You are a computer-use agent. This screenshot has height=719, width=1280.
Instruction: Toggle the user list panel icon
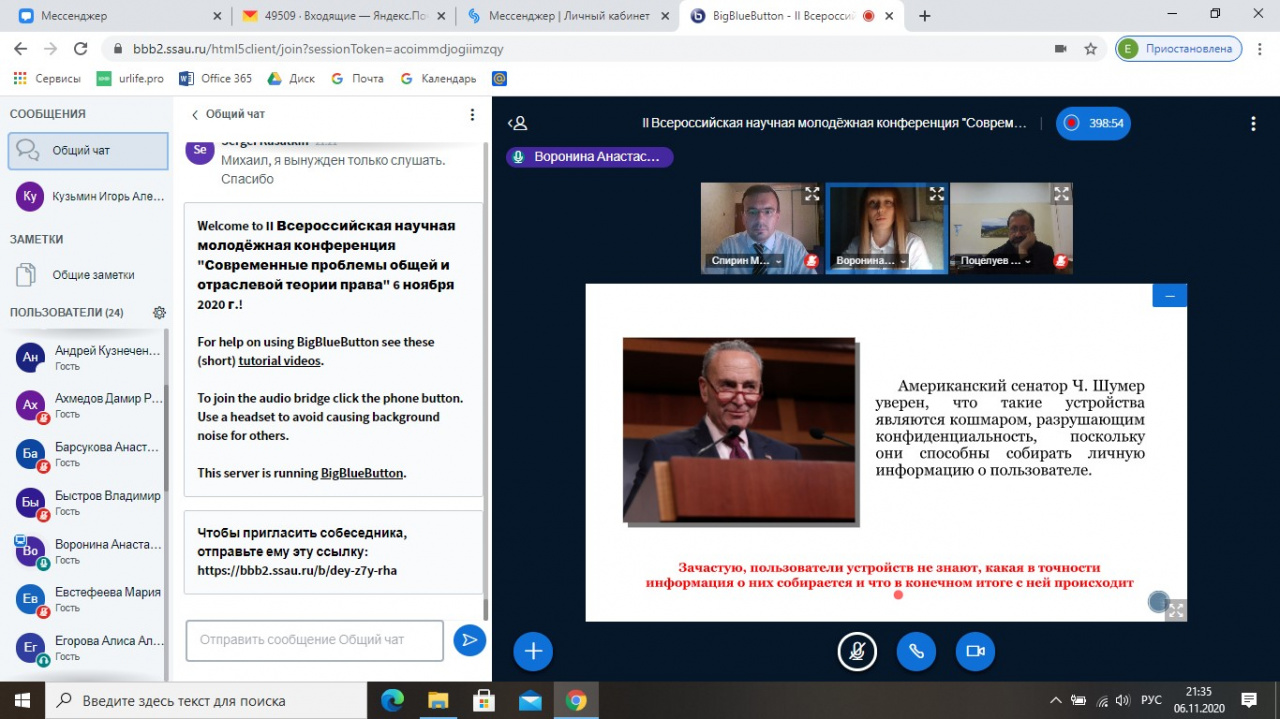pyautogui.click(x=517, y=124)
